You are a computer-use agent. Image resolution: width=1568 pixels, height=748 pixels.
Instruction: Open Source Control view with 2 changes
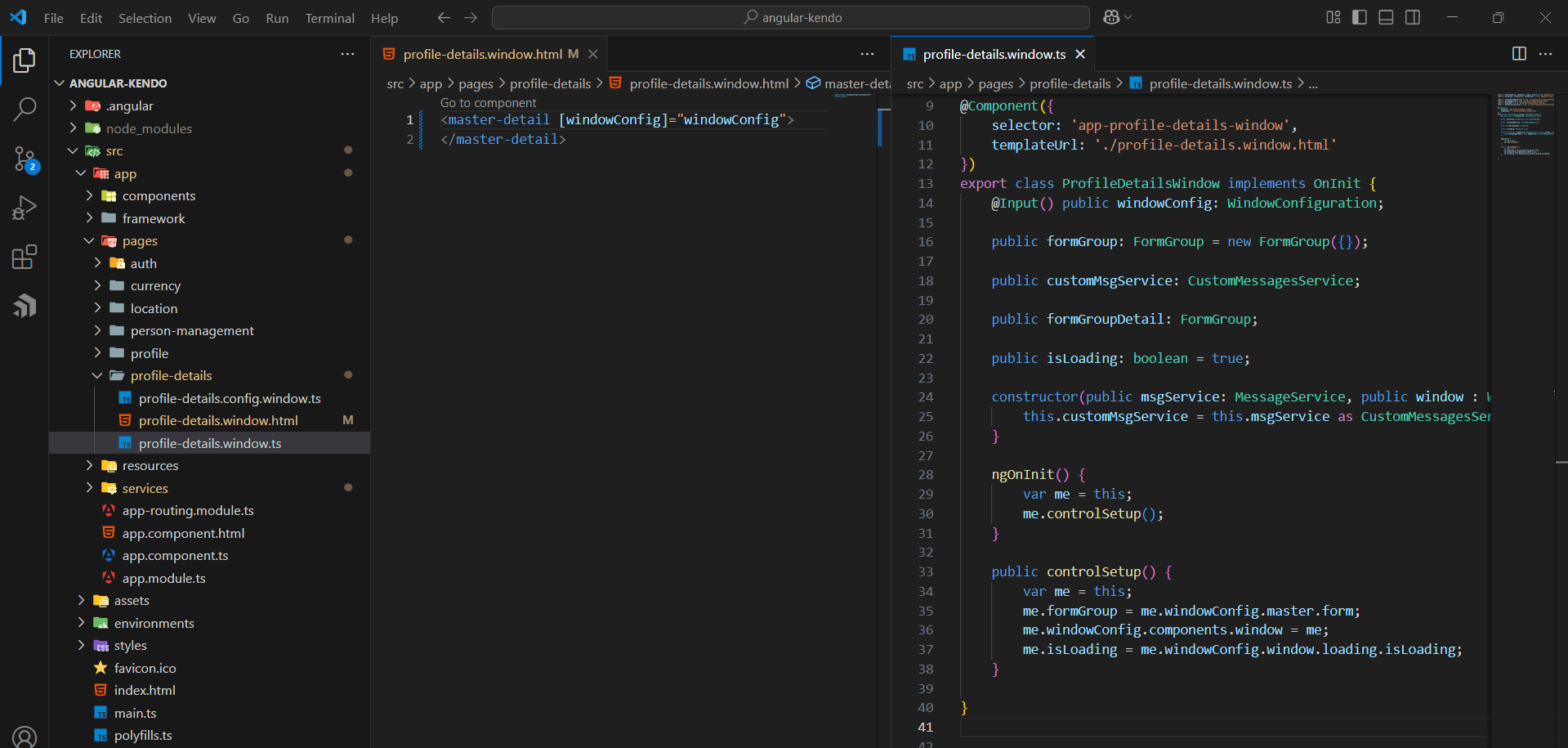coord(25,159)
